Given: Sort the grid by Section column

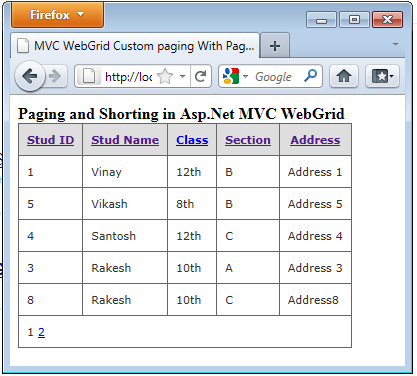Looking at the screenshot, I should point(248,140).
